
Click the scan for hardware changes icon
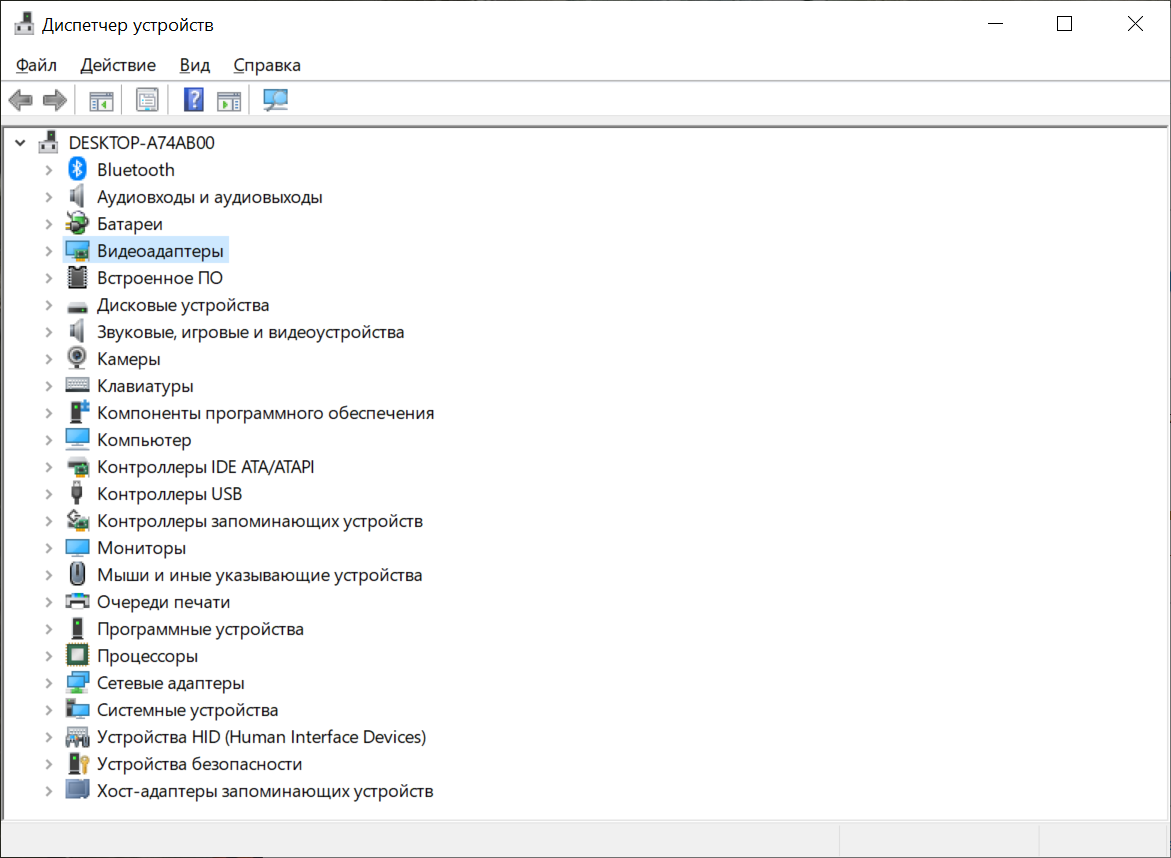click(276, 100)
